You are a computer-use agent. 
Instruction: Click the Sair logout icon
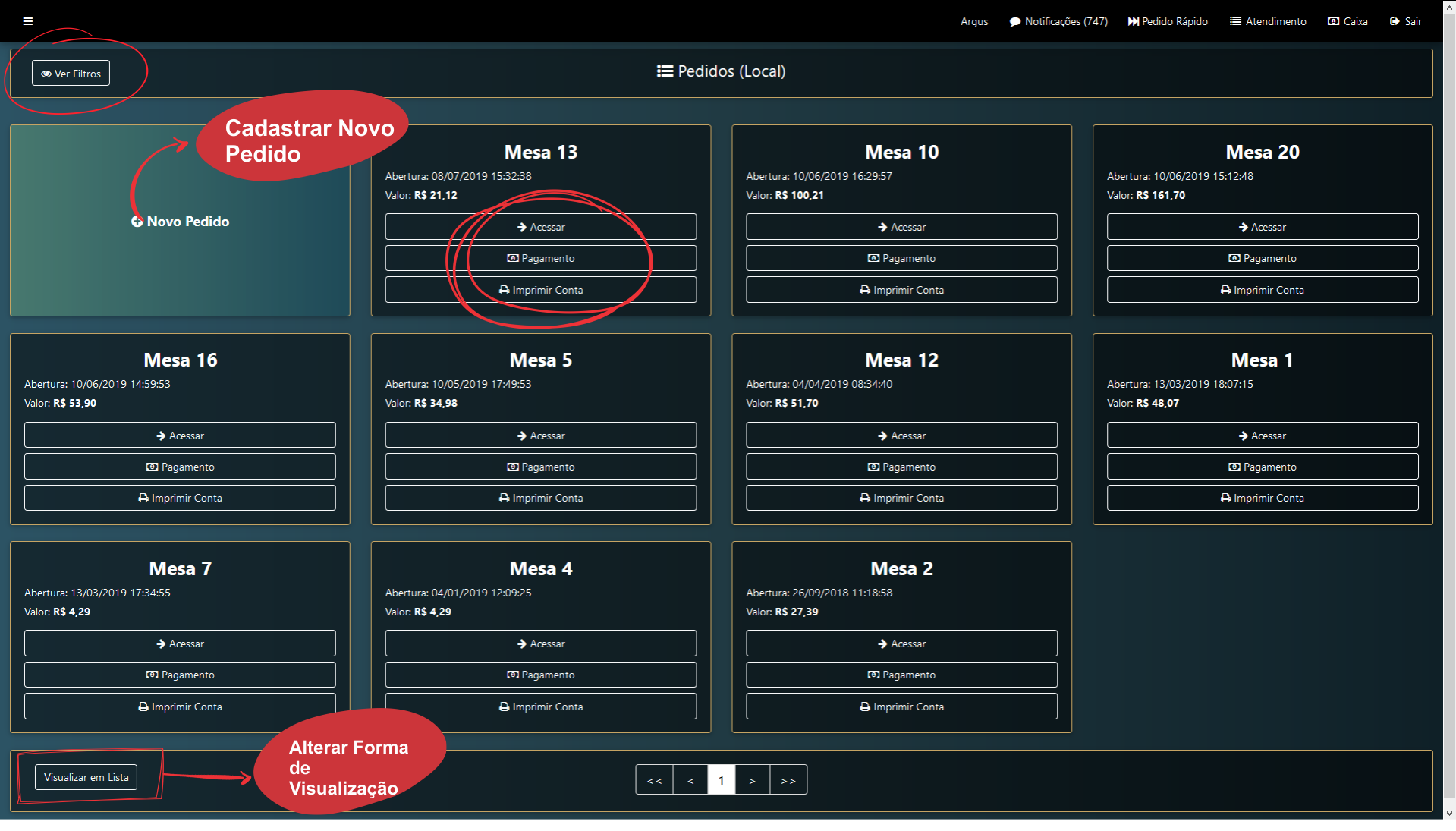point(1395,21)
